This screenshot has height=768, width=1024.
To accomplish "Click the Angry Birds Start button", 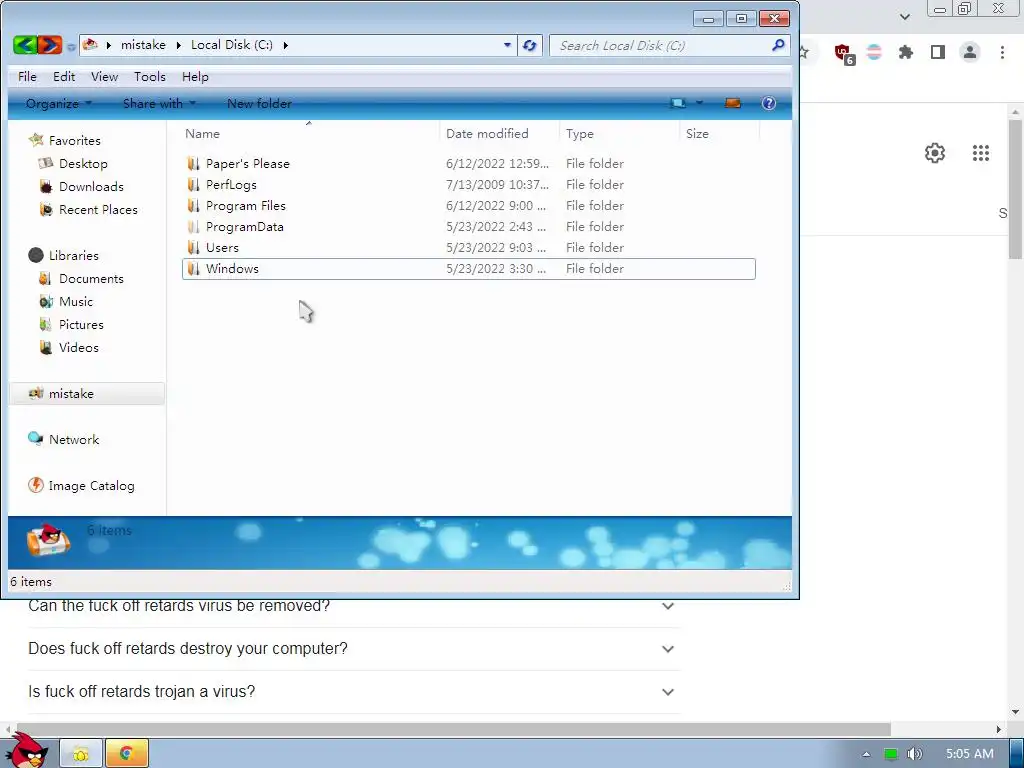I will 26,750.
